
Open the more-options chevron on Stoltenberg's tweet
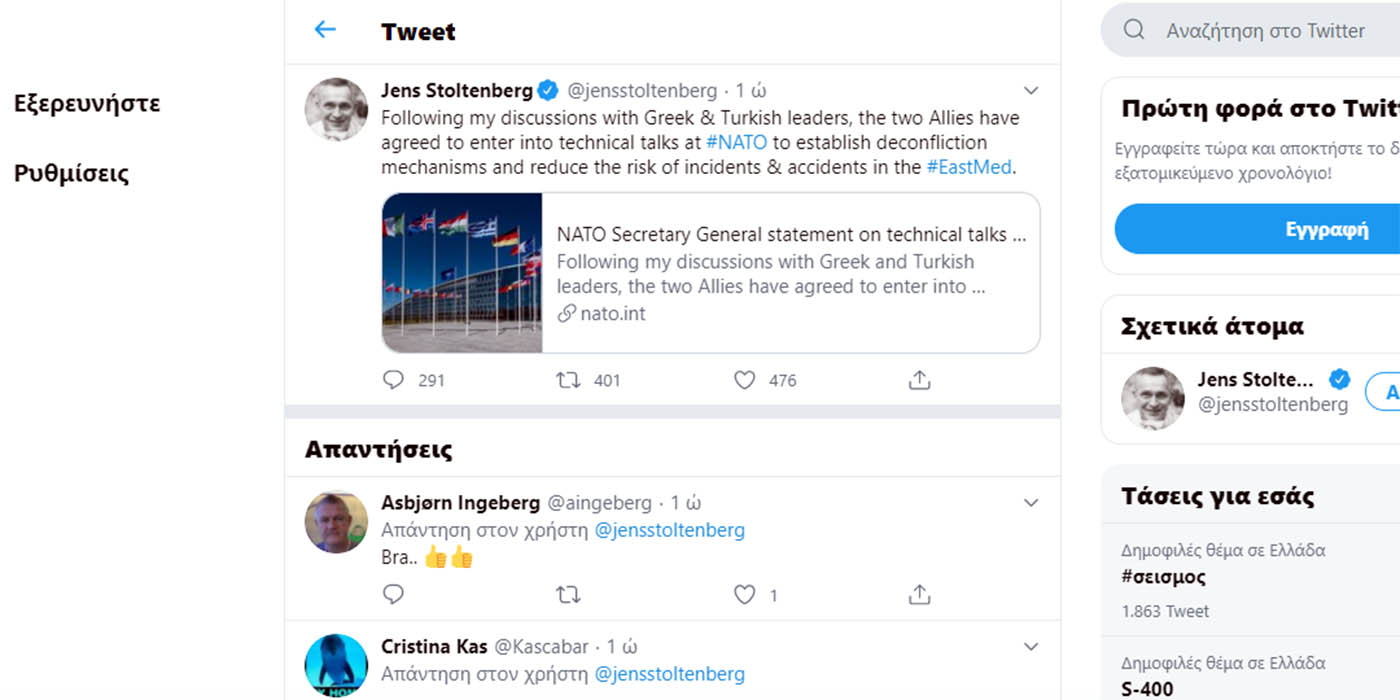pos(1031,91)
